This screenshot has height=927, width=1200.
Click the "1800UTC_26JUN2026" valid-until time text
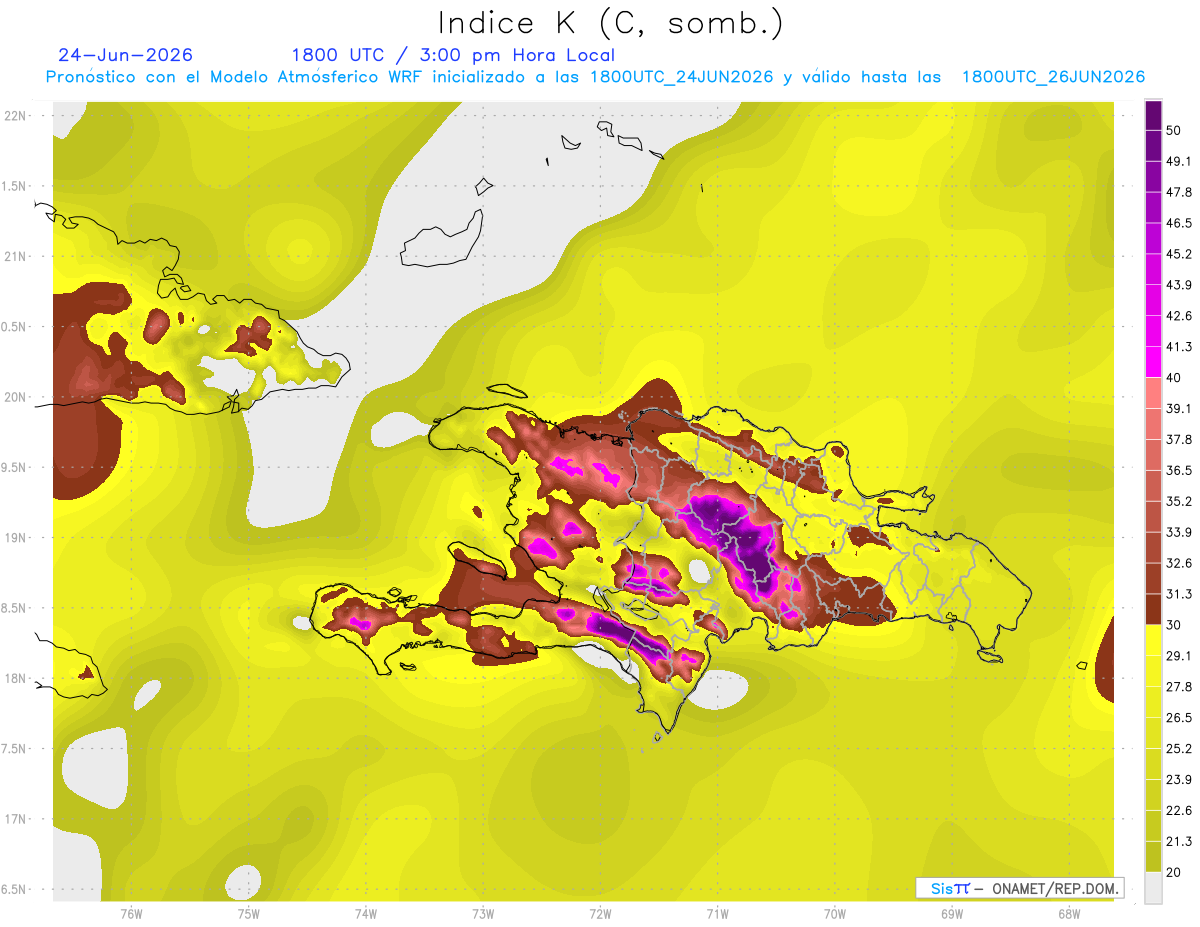click(1053, 77)
